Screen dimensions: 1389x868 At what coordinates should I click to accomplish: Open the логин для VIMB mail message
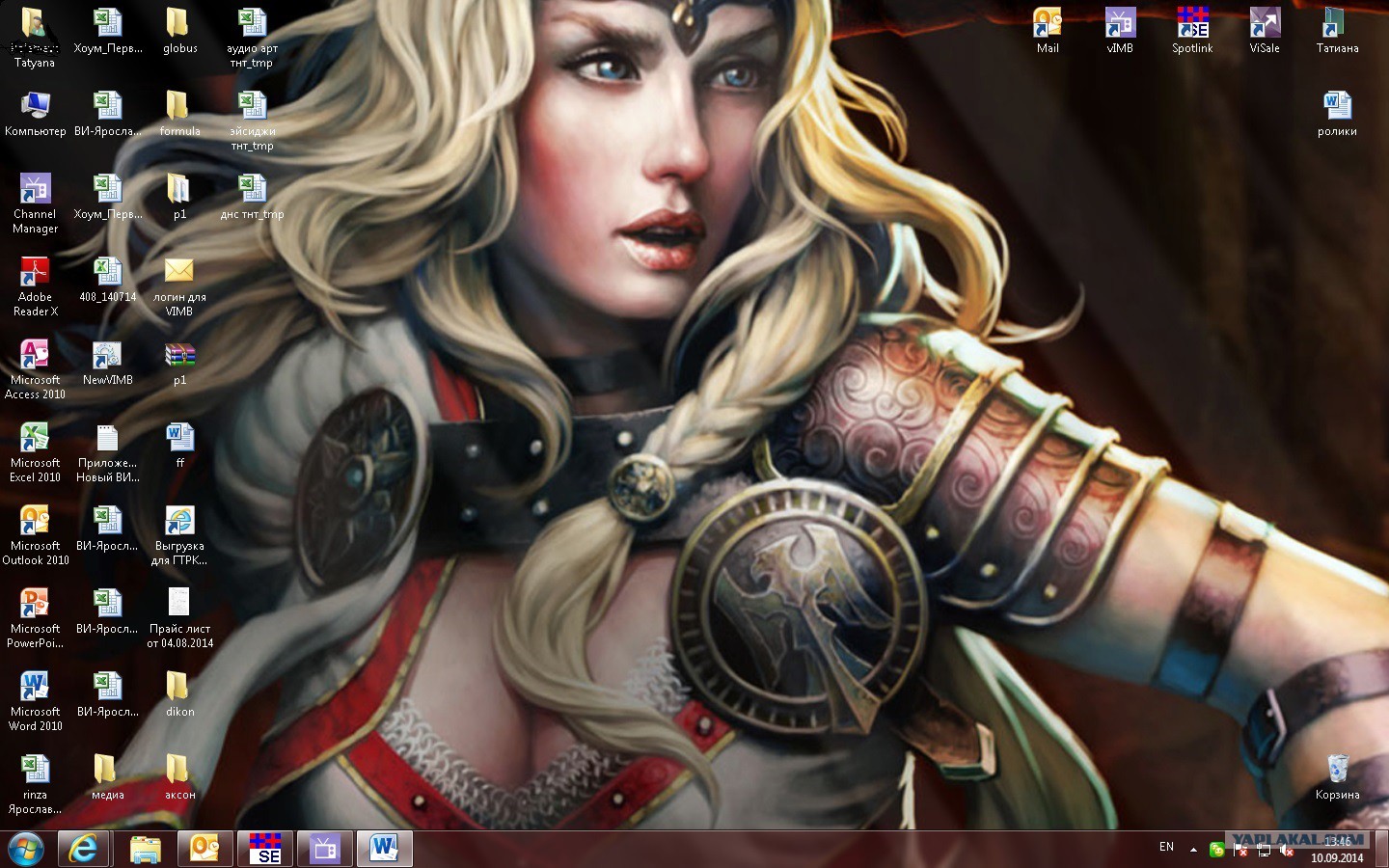coord(179,287)
